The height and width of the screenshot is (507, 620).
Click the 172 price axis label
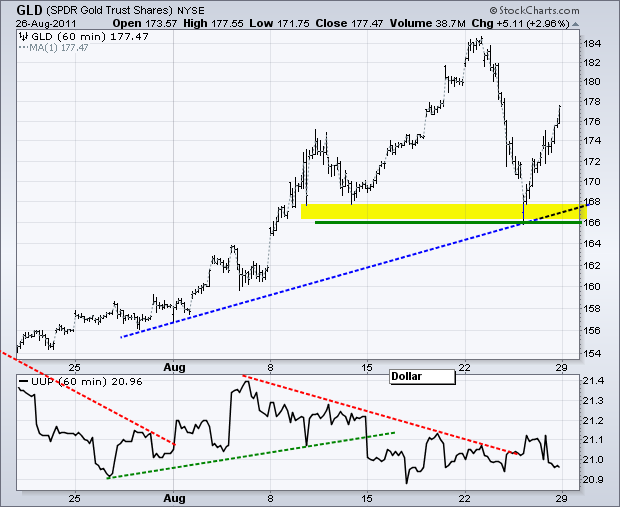pyautogui.click(x=592, y=161)
